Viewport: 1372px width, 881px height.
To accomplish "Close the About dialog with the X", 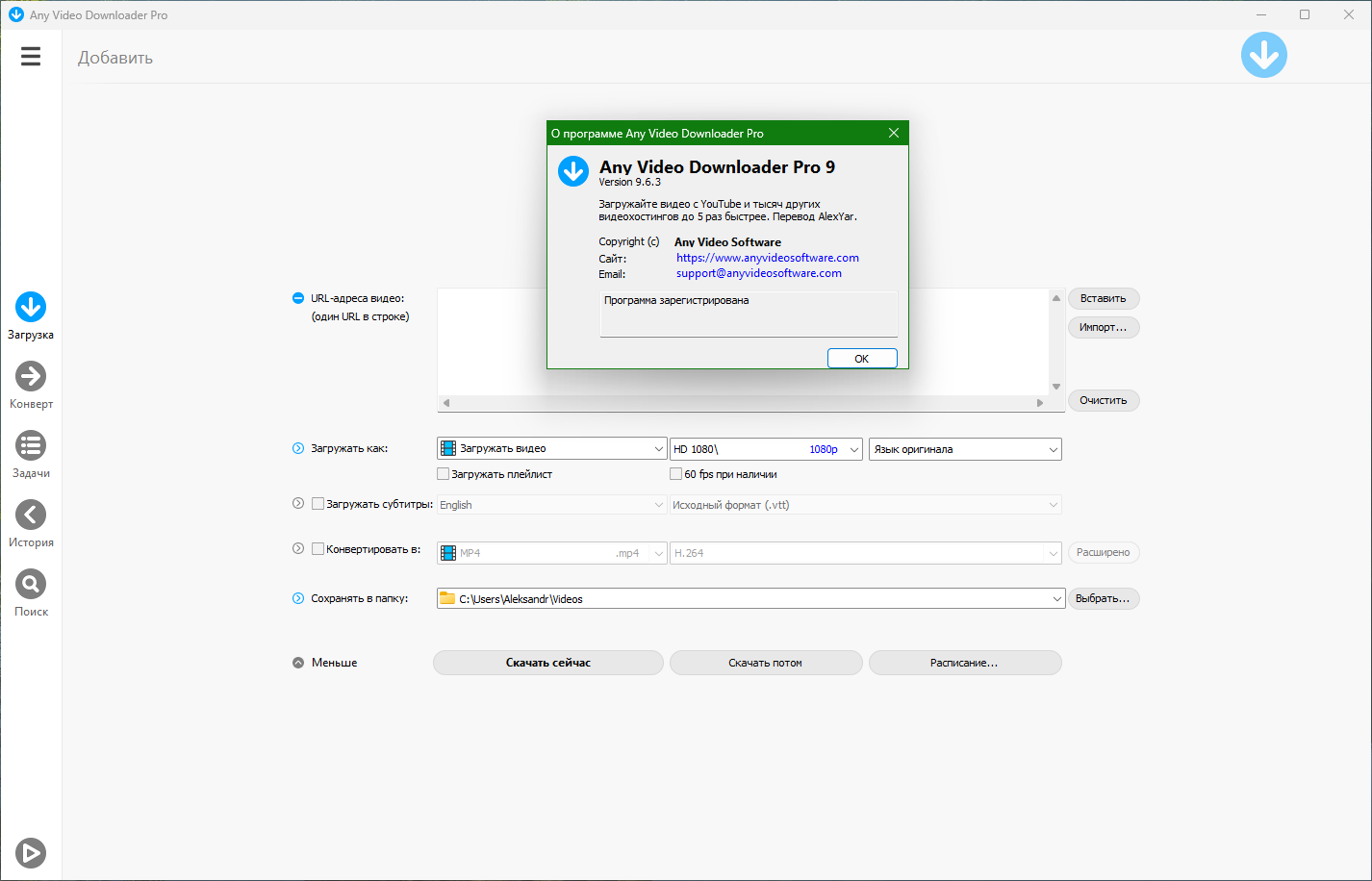I will (894, 133).
